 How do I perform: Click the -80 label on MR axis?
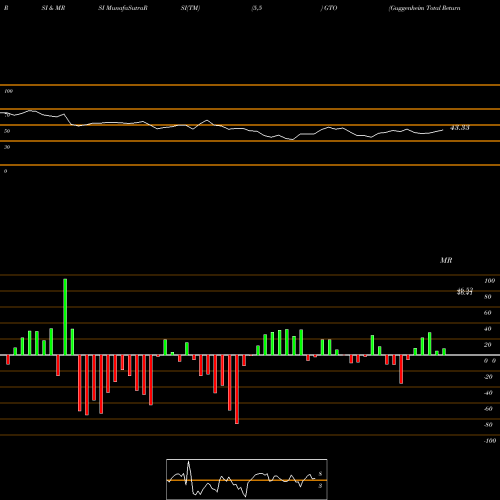[x=488, y=425]
